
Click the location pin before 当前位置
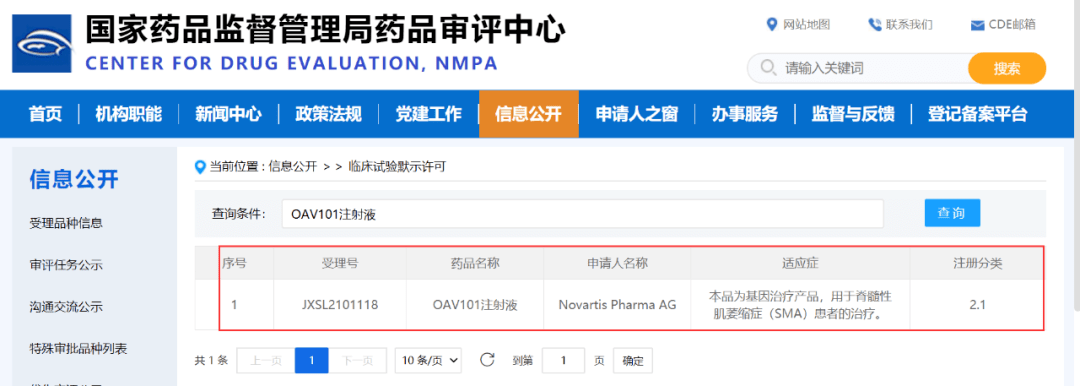[201, 166]
